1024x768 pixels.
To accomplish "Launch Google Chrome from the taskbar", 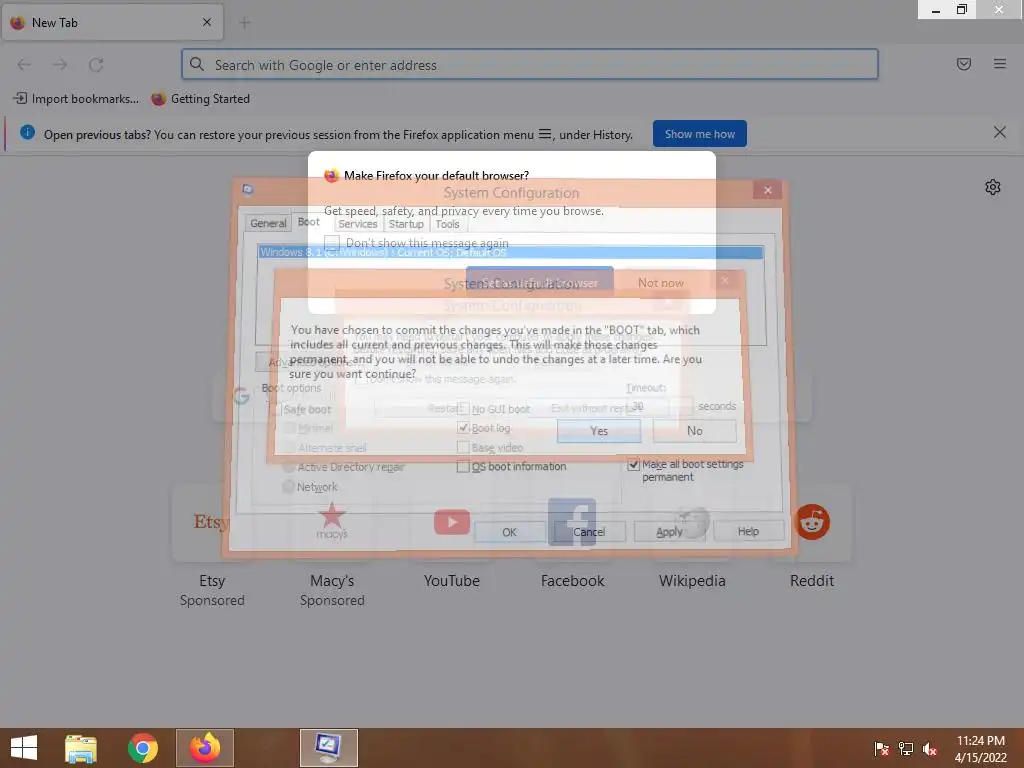I will click(x=143, y=748).
